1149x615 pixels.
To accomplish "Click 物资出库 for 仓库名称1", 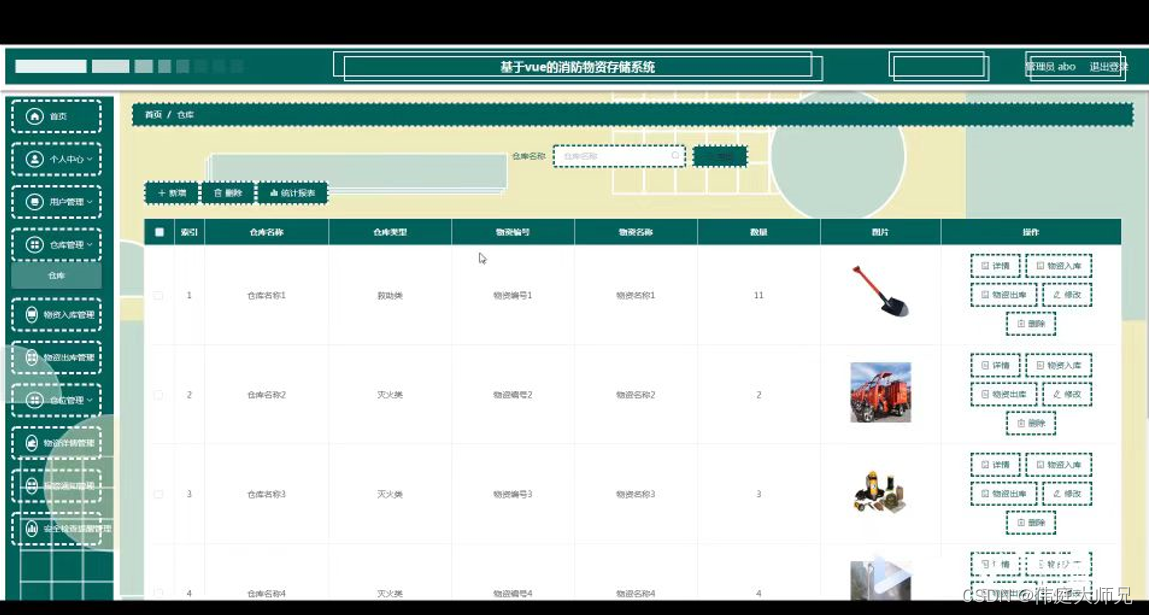I will [x=1004, y=295].
